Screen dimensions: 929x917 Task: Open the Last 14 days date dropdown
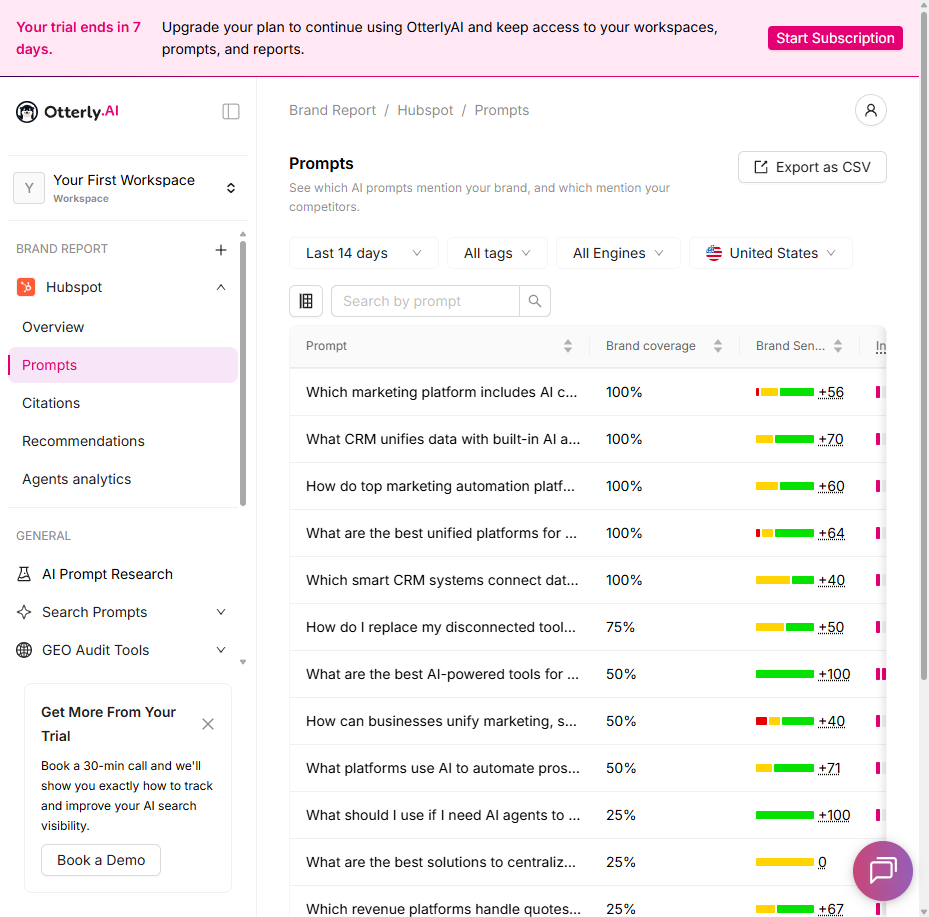click(x=363, y=253)
